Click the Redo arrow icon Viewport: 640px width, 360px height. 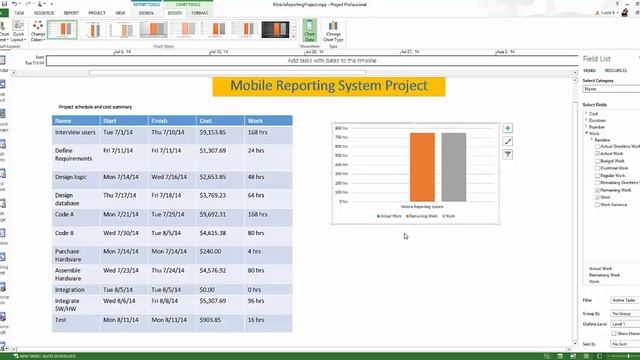click(28, 4)
